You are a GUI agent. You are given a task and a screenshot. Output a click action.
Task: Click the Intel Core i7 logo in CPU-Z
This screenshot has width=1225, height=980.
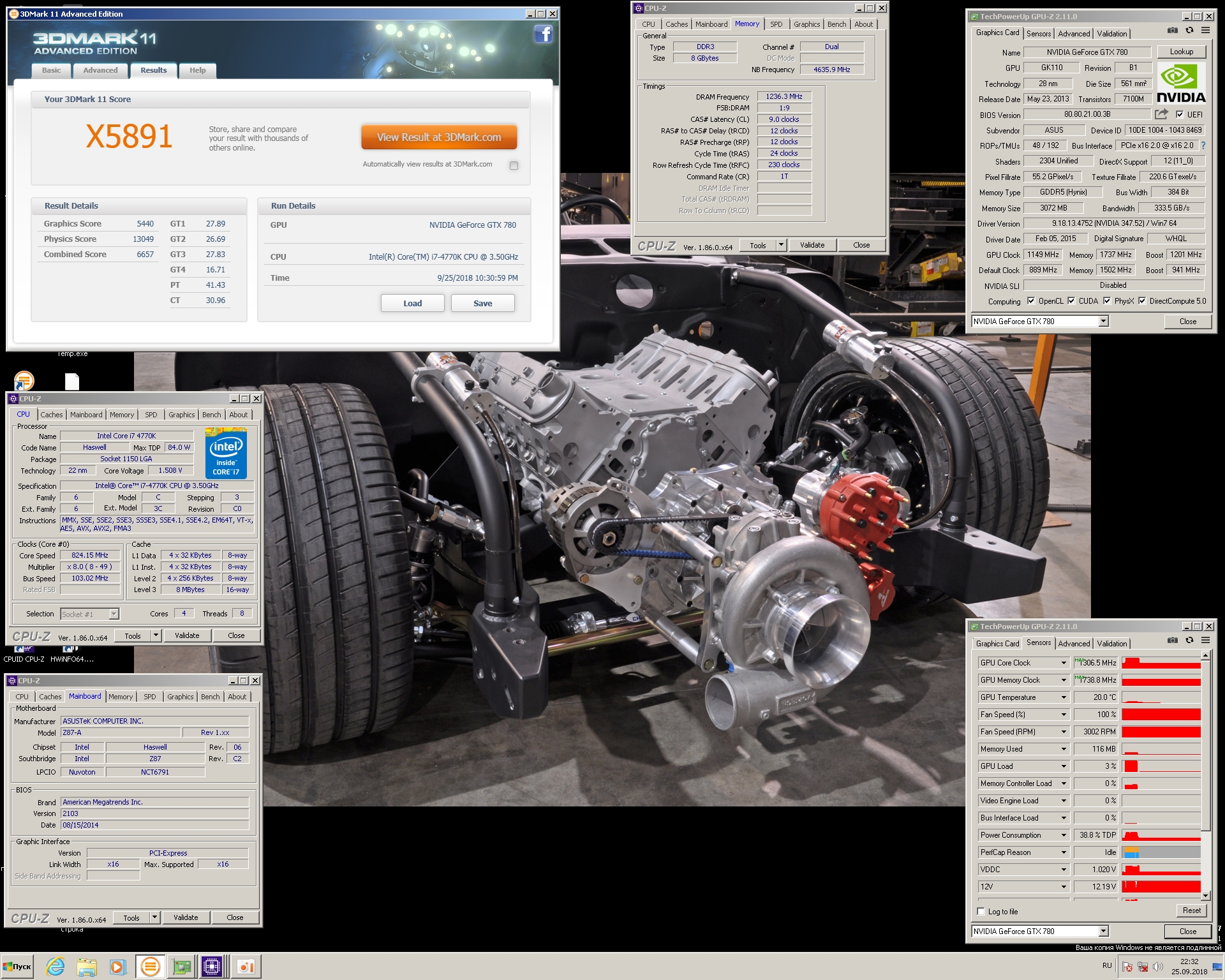pyautogui.click(x=226, y=453)
